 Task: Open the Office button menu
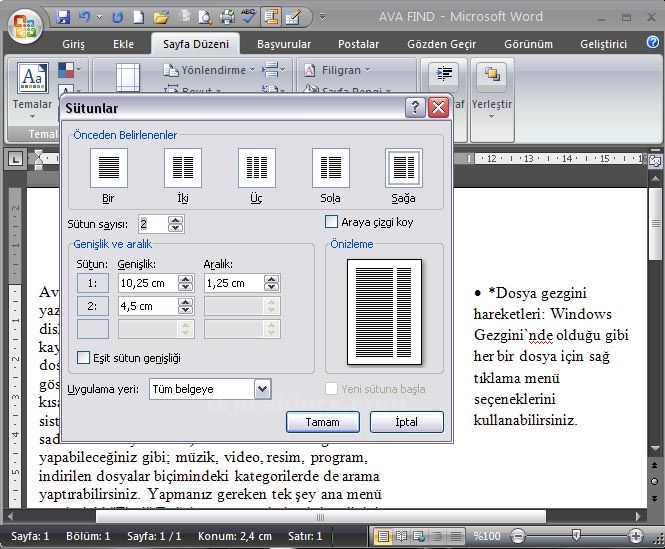point(25,26)
